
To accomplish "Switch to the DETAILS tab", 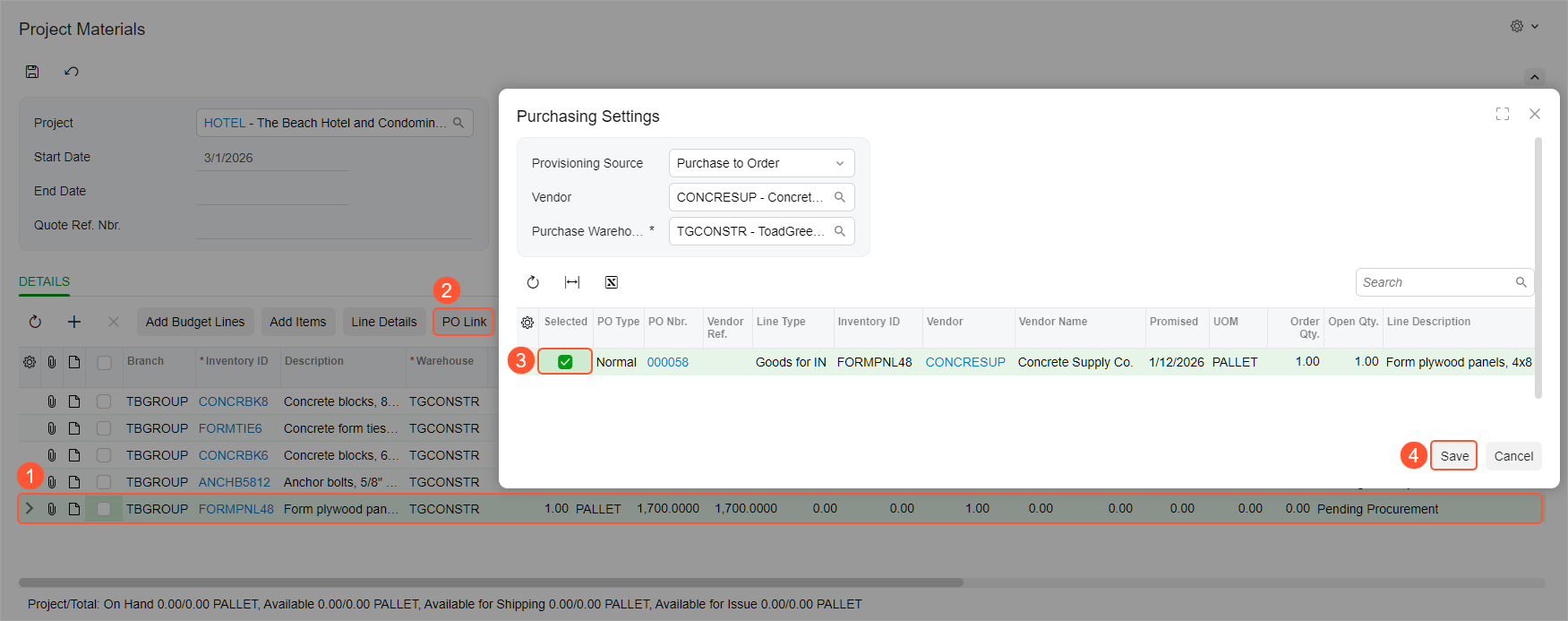I will coord(45,281).
